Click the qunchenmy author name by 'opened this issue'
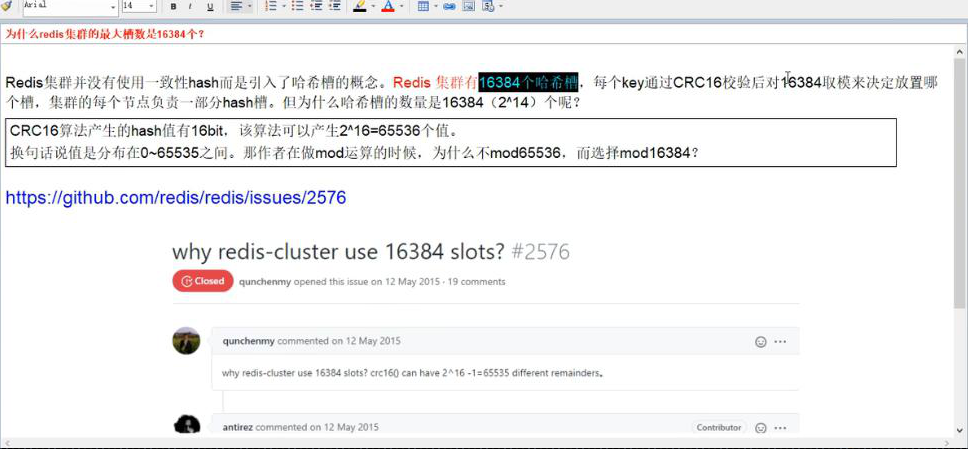968x449 pixels. (x=265, y=282)
